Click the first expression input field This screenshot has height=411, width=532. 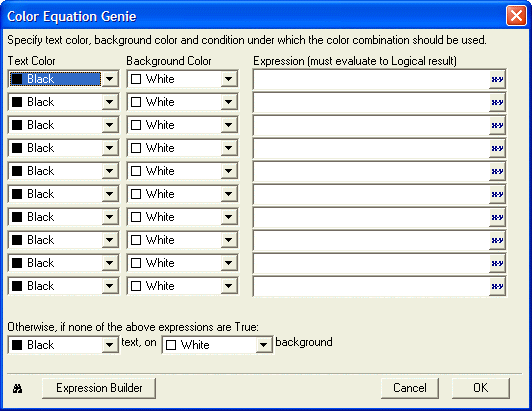[372, 79]
